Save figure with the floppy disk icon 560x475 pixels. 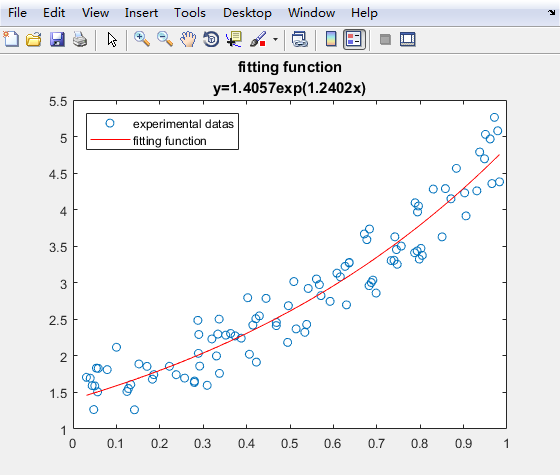point(57,39)
